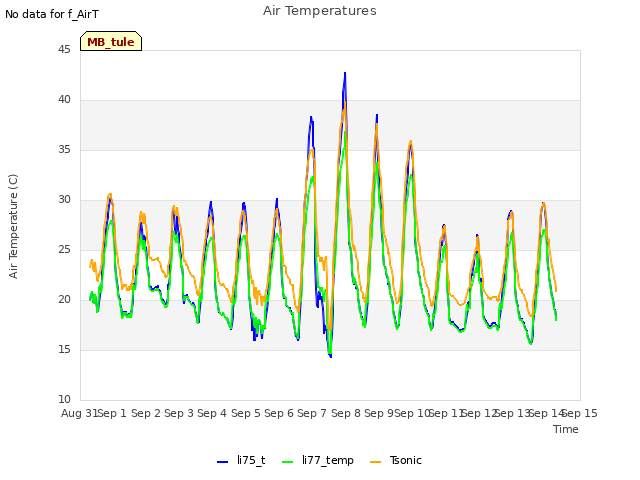Click the Sep 2 x-axis tick label

click(x=146, y=413)
